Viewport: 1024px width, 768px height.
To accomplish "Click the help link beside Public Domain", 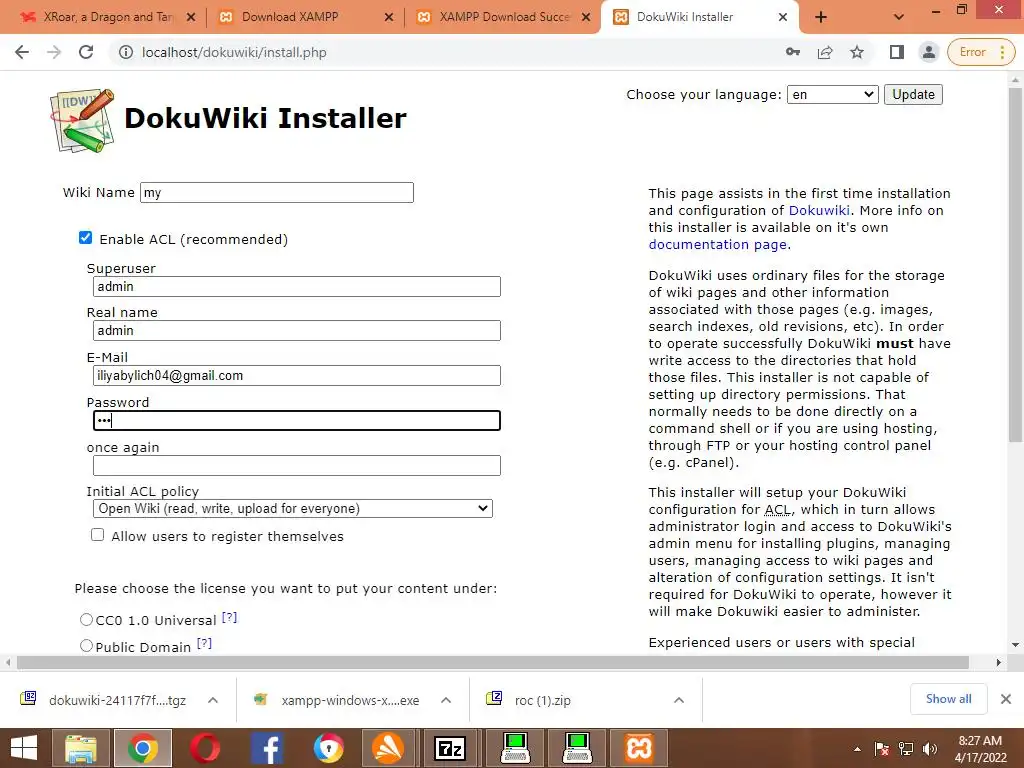I will tap(204, 643).
